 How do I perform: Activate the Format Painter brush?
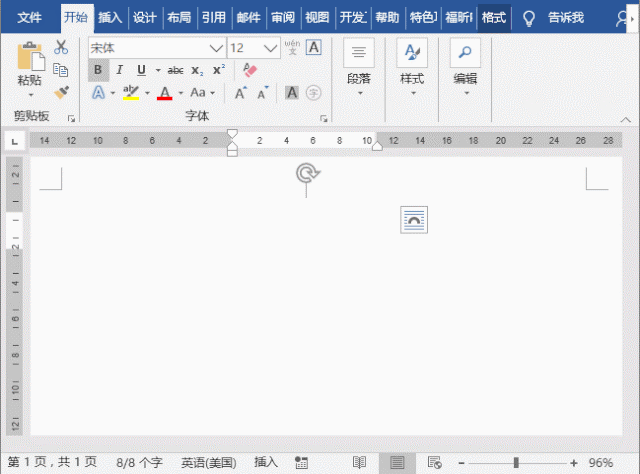[x=61, y=93]
